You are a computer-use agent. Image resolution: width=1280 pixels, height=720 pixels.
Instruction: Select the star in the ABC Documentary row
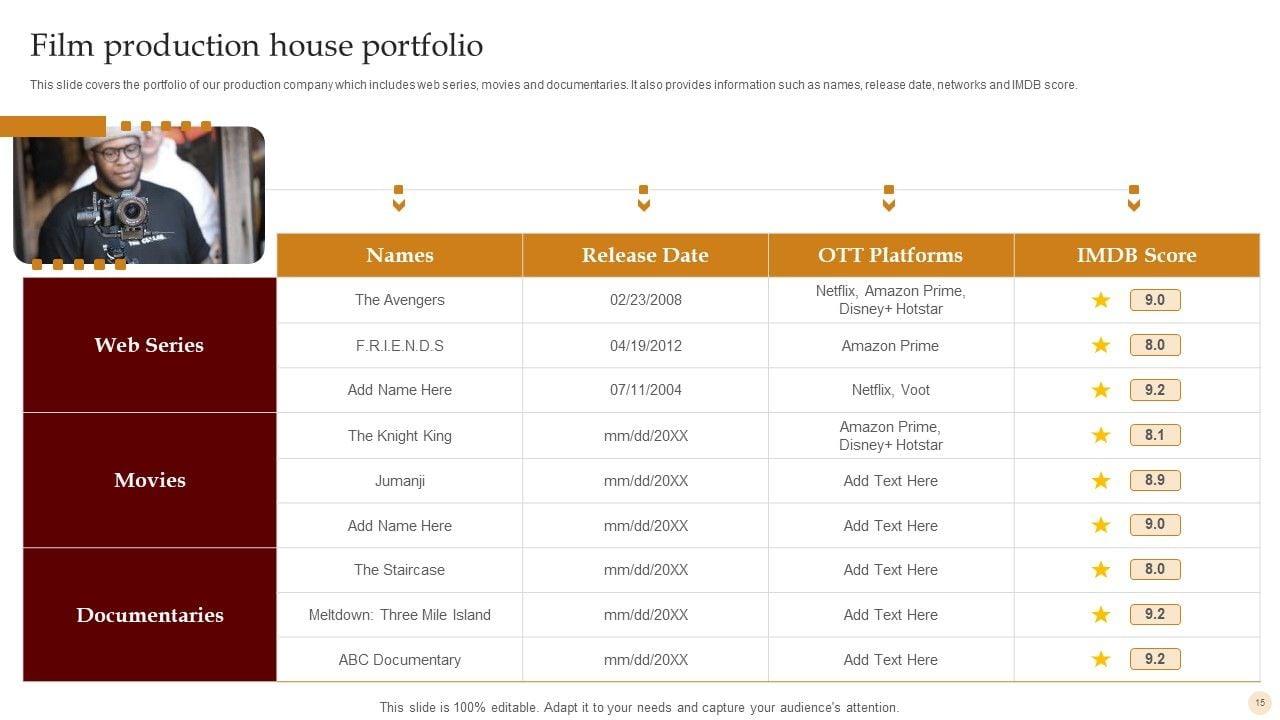click(1101, 659)
